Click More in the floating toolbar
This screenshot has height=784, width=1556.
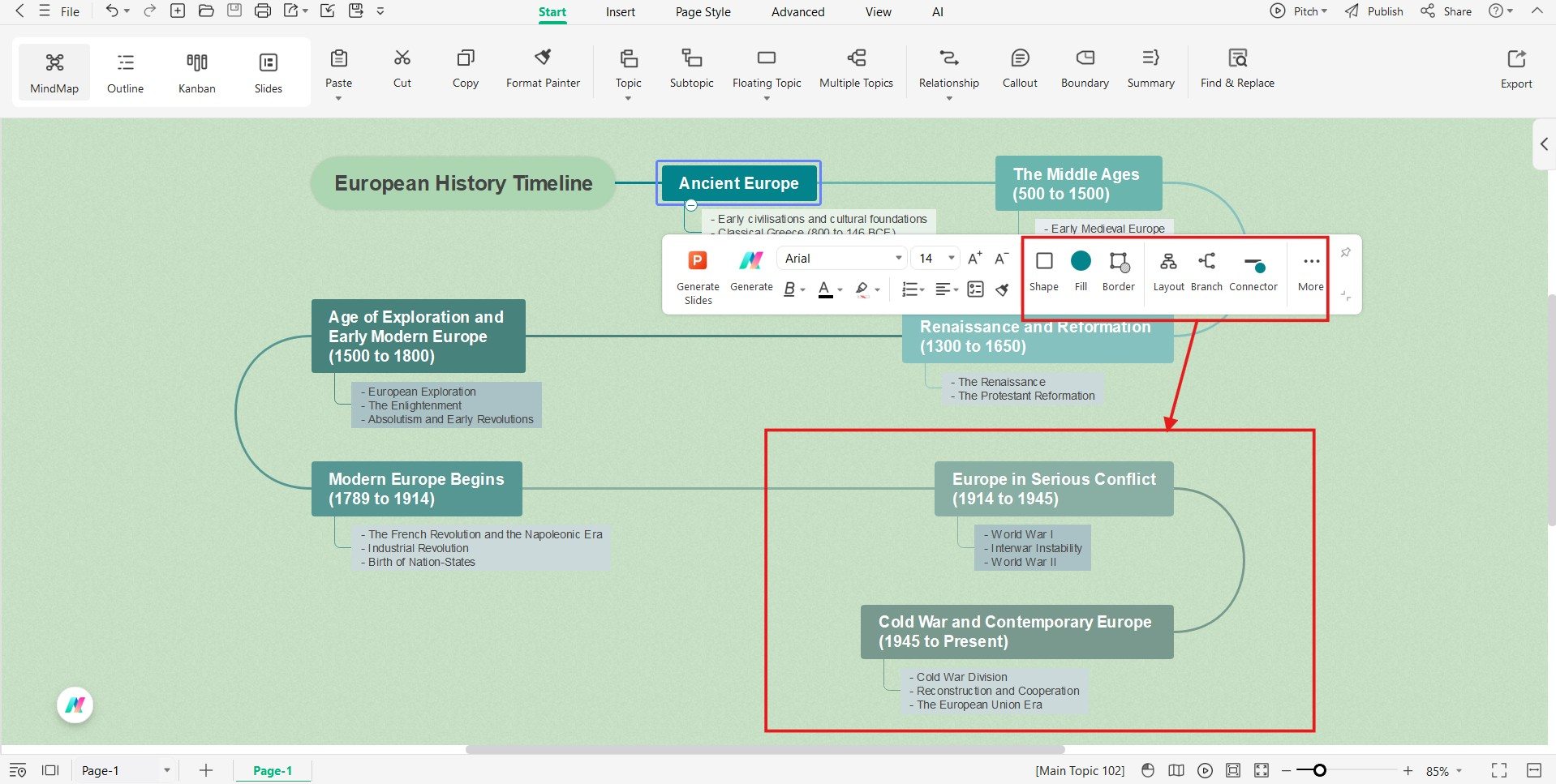[x=1311, y=271]
